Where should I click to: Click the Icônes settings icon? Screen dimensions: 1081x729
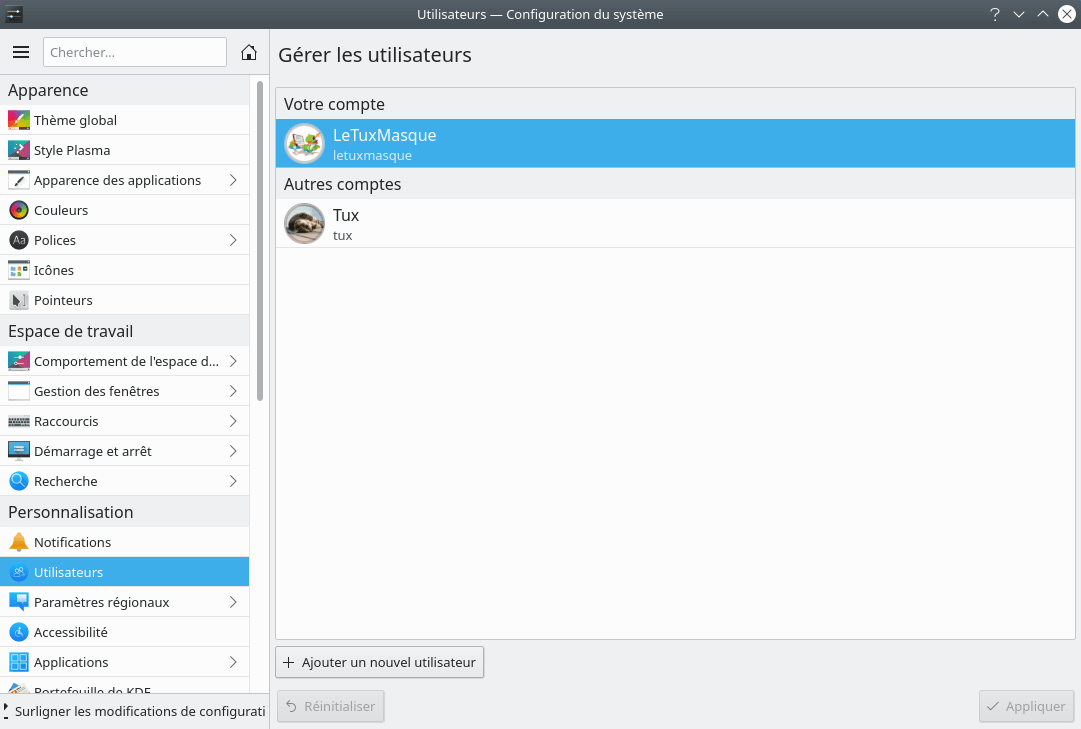(x=18, y=270)
